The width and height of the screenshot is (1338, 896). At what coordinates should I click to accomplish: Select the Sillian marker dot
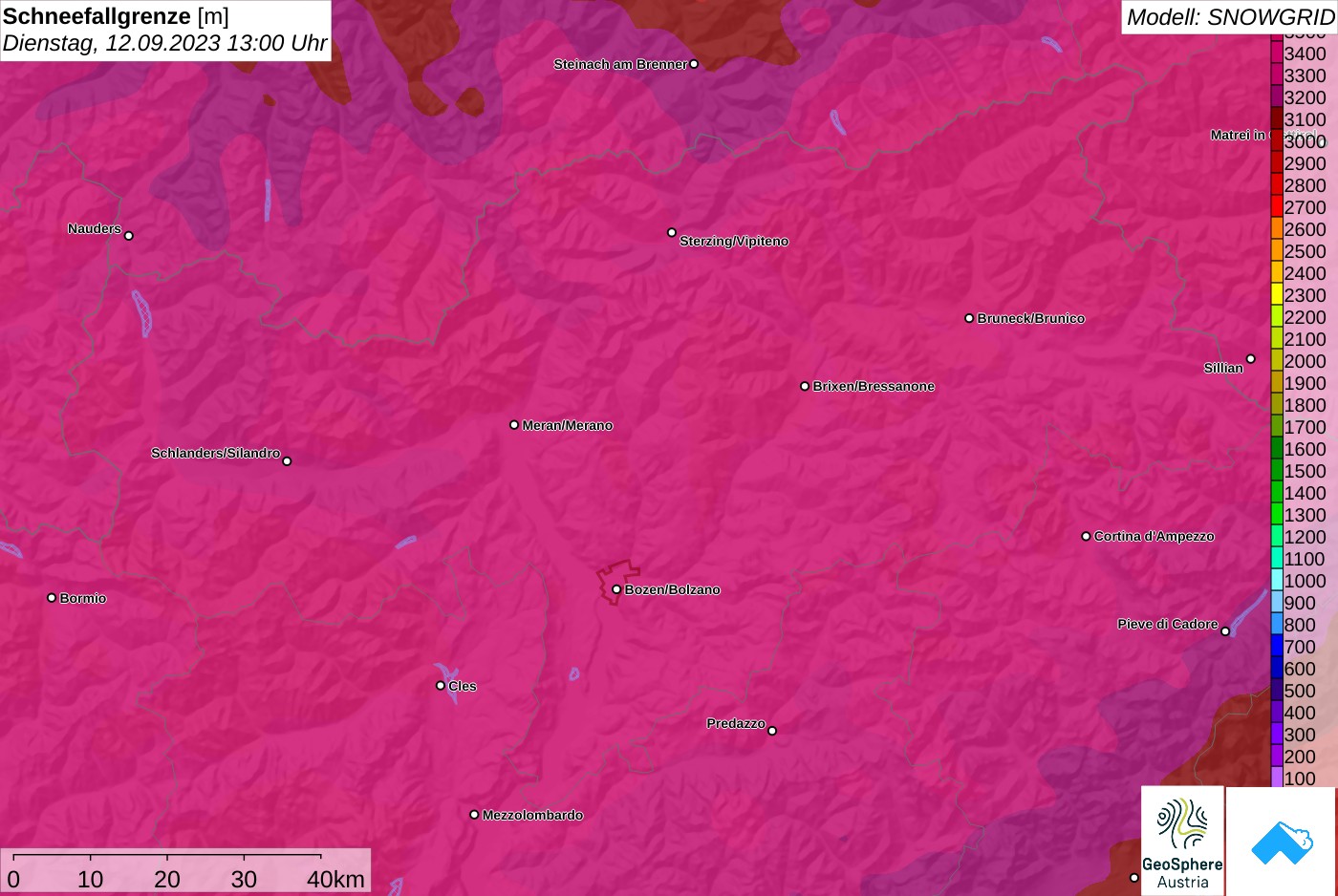coord(1251,359)
